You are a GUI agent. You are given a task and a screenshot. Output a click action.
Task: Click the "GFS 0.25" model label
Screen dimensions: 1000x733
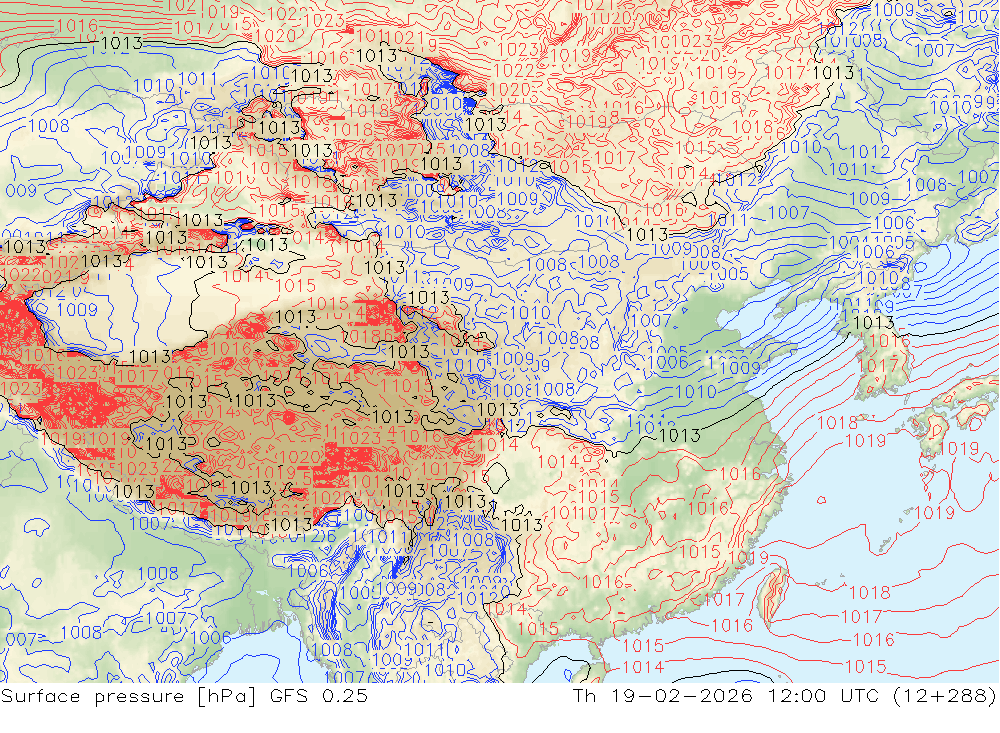point(318,696)
